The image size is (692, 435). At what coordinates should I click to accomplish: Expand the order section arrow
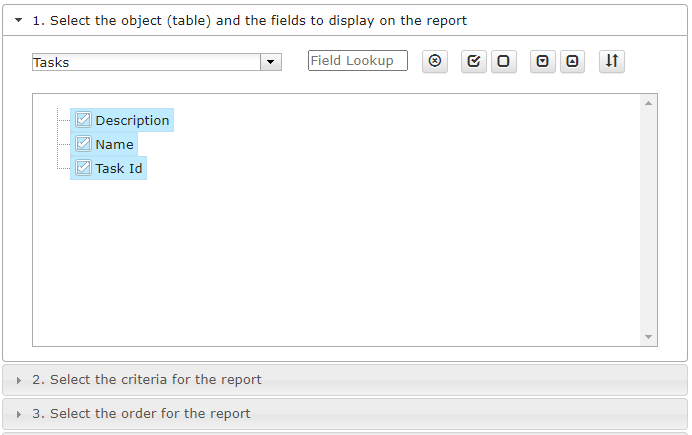tap(19, 414)
